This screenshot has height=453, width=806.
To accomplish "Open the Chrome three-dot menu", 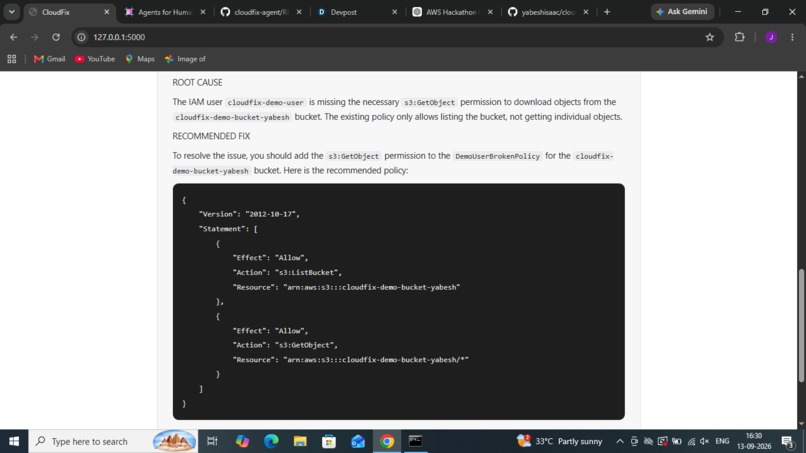I will [792, 37].
